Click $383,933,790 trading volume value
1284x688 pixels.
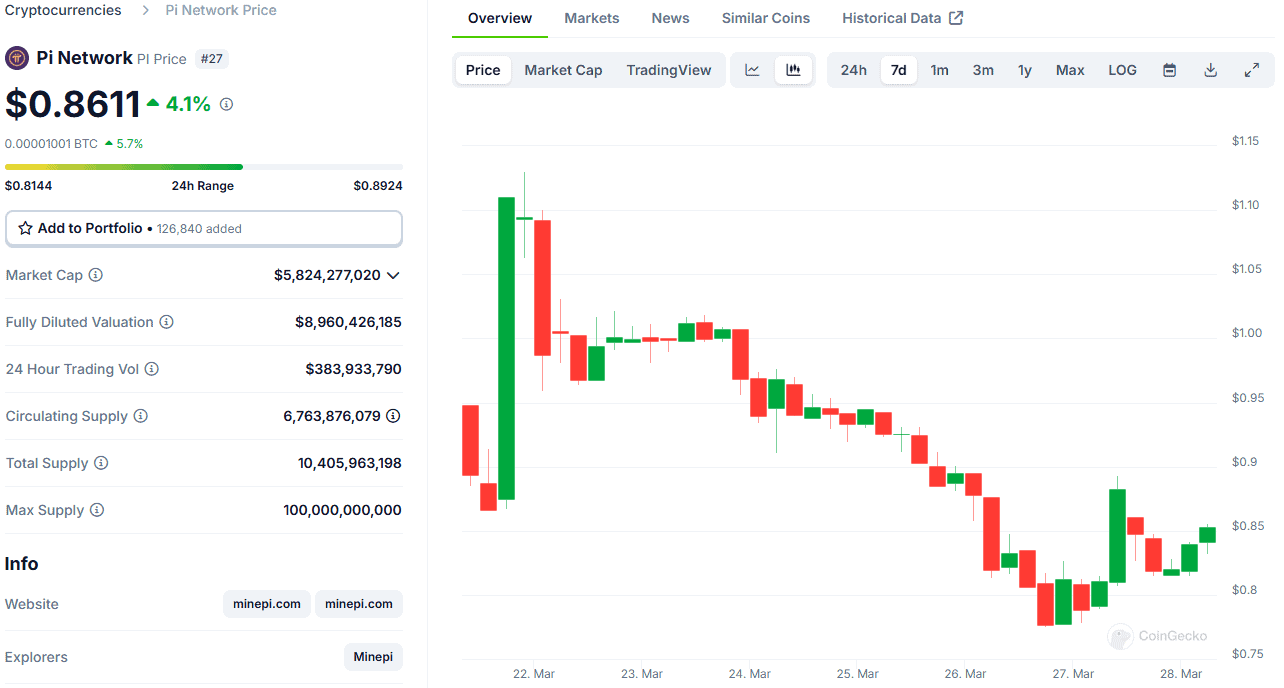coord(354,369)
